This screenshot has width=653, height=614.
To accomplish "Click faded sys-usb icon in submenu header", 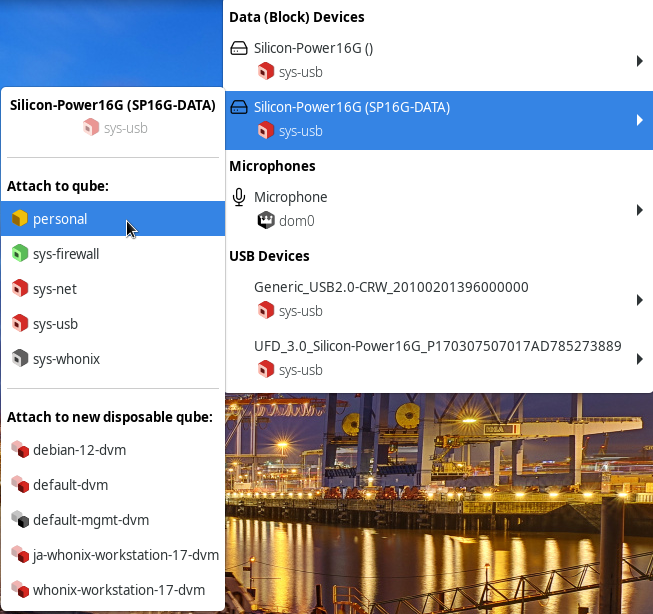I will click(x=91, y=127).
